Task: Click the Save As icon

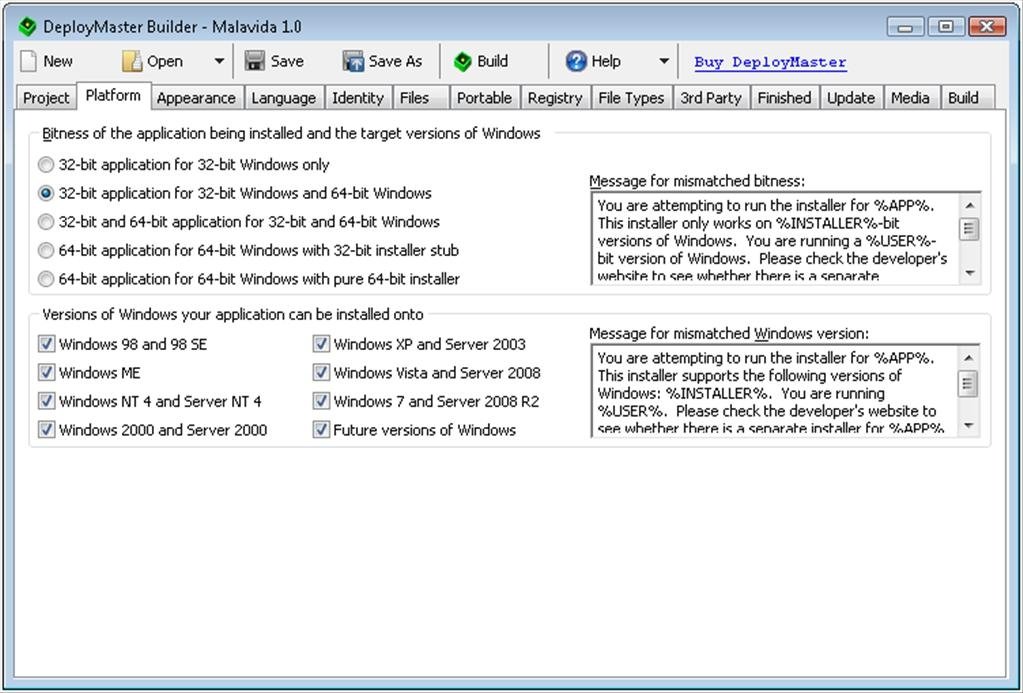Action: pos(353,61)
